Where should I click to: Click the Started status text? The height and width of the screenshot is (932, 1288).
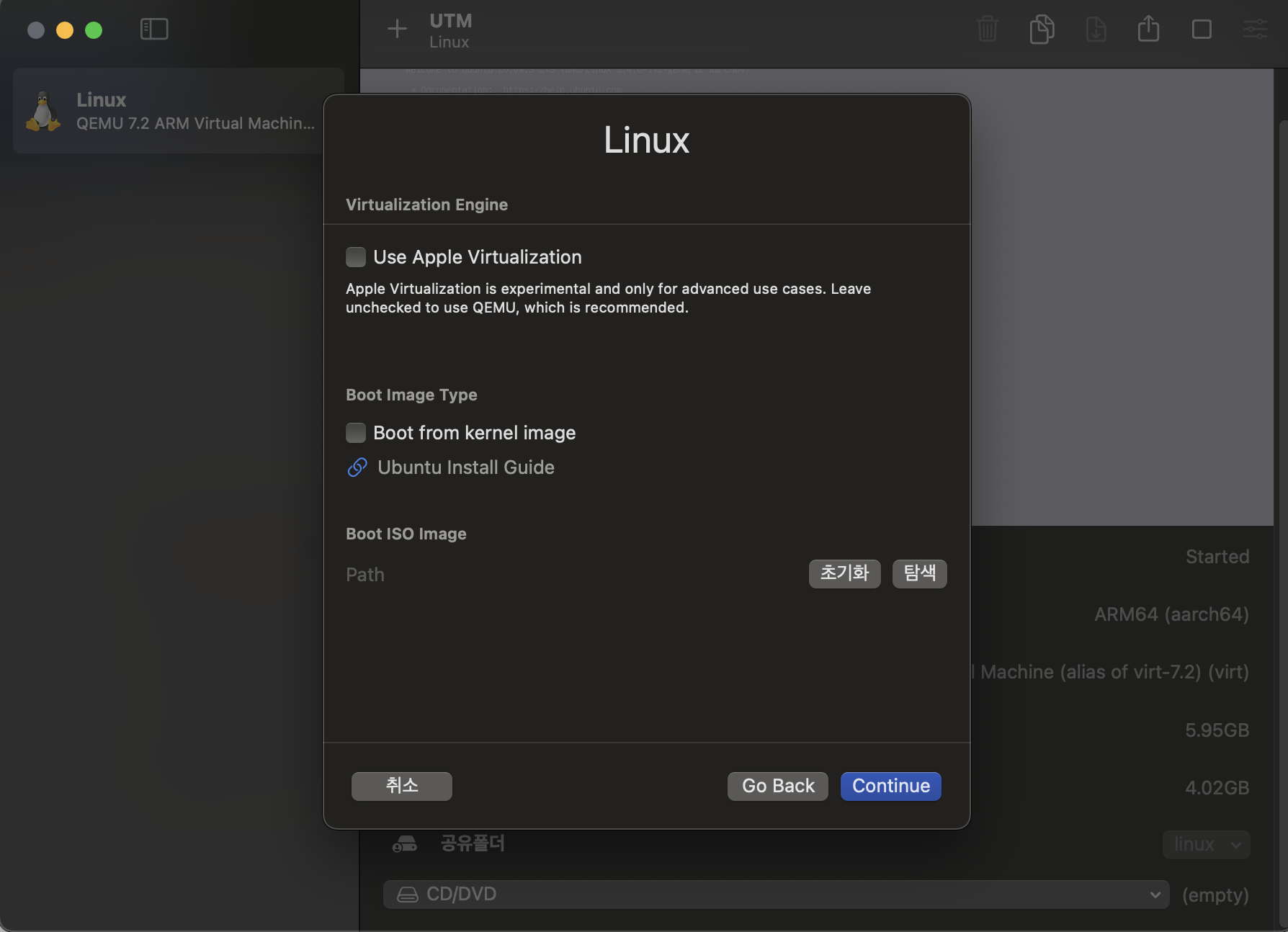pos(1217,557)
